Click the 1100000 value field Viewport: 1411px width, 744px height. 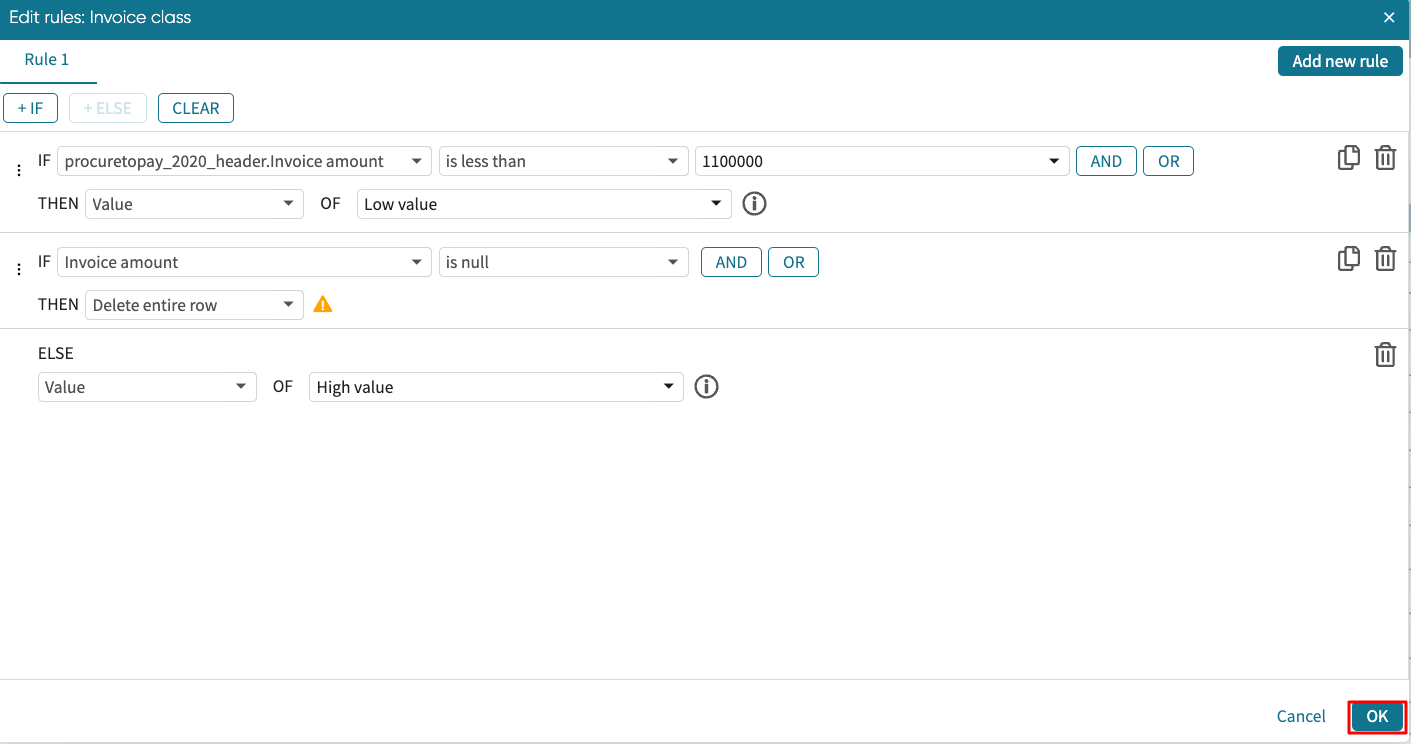870,161
